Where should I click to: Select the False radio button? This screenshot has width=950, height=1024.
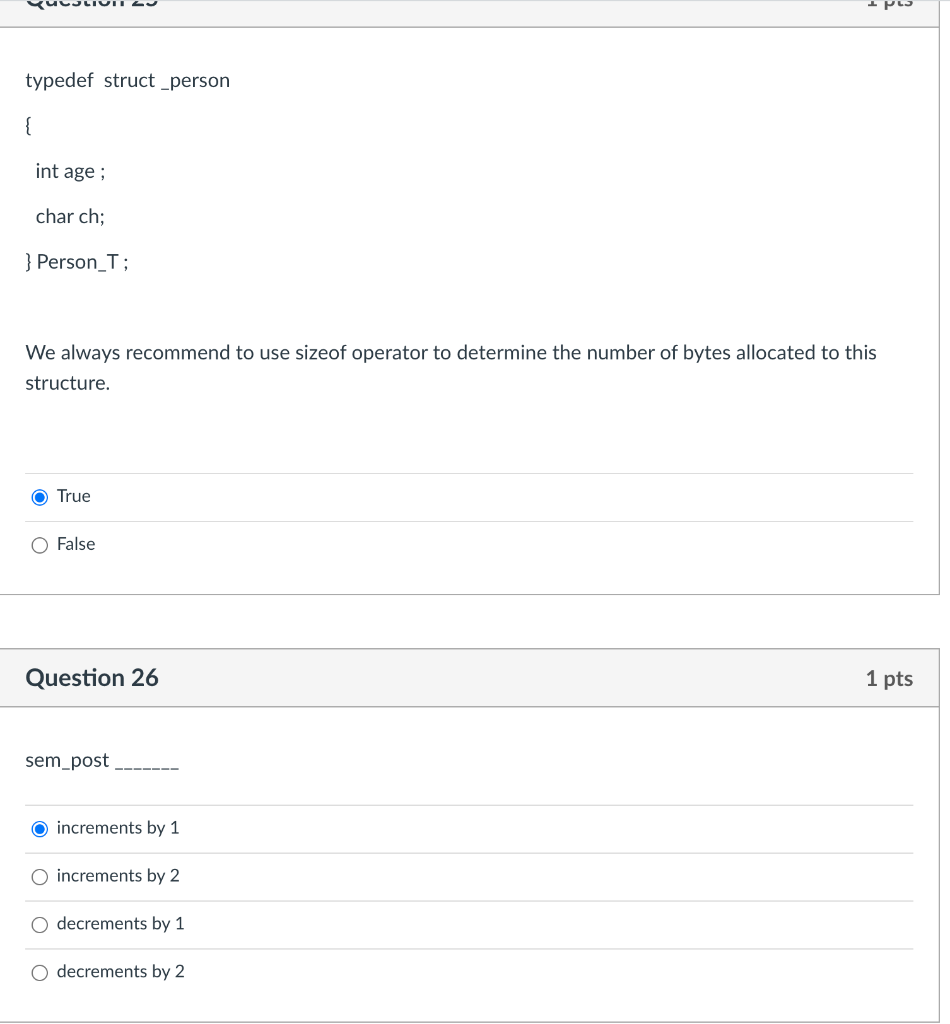(x=40, y=545)
